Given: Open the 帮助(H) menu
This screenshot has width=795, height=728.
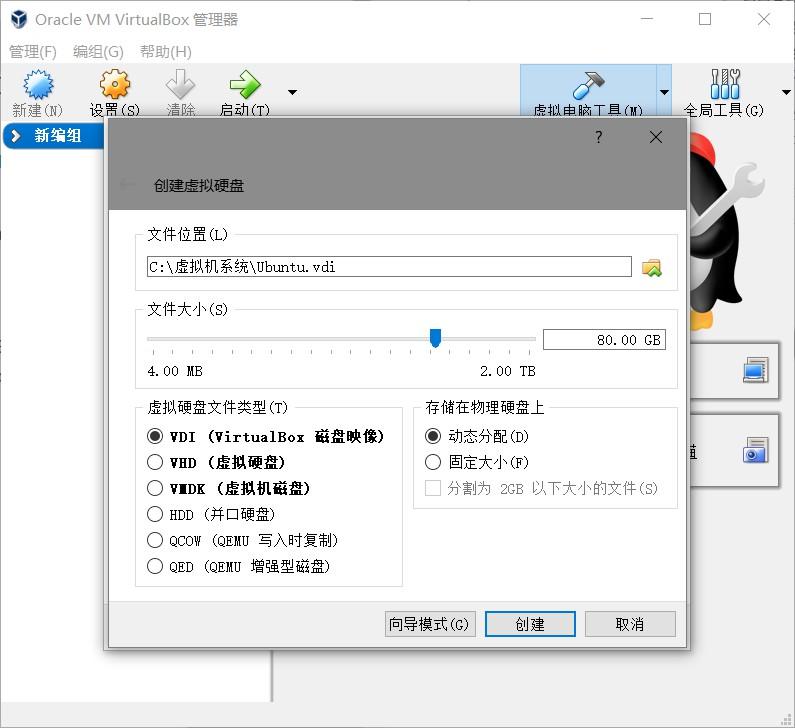Looking at the screenshot, I should tap(166, 52).
